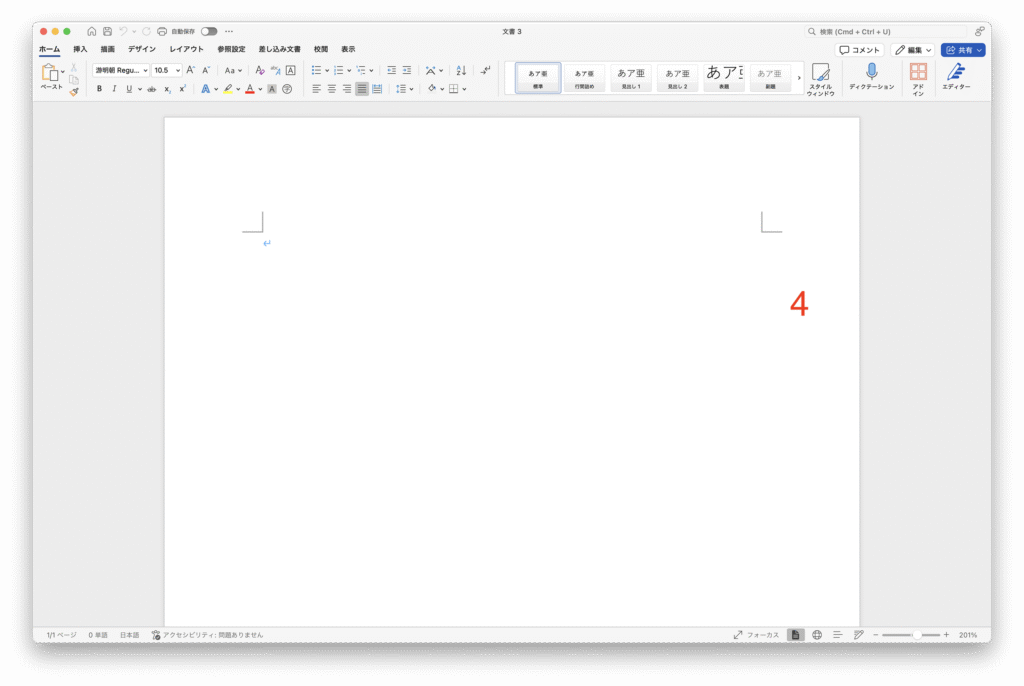Align text right
The height and width of the screenshot is (686, 1024).
click(347, 89)
